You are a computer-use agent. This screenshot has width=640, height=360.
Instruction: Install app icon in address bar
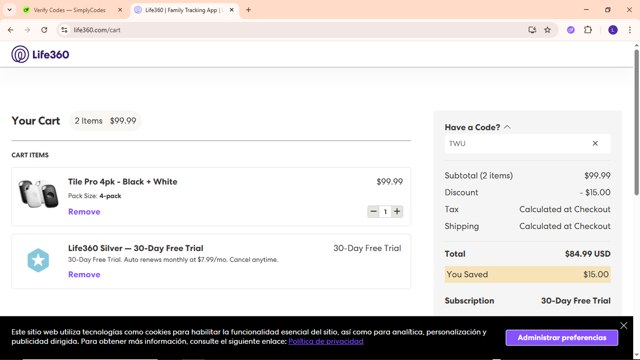[532, 30]
